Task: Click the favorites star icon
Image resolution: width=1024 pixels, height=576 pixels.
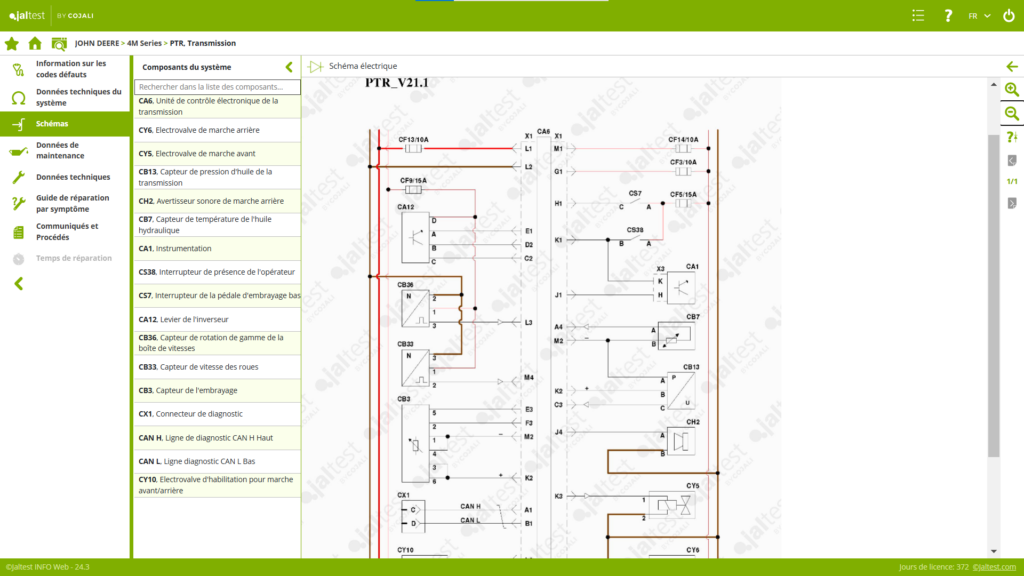Action: 12,44
